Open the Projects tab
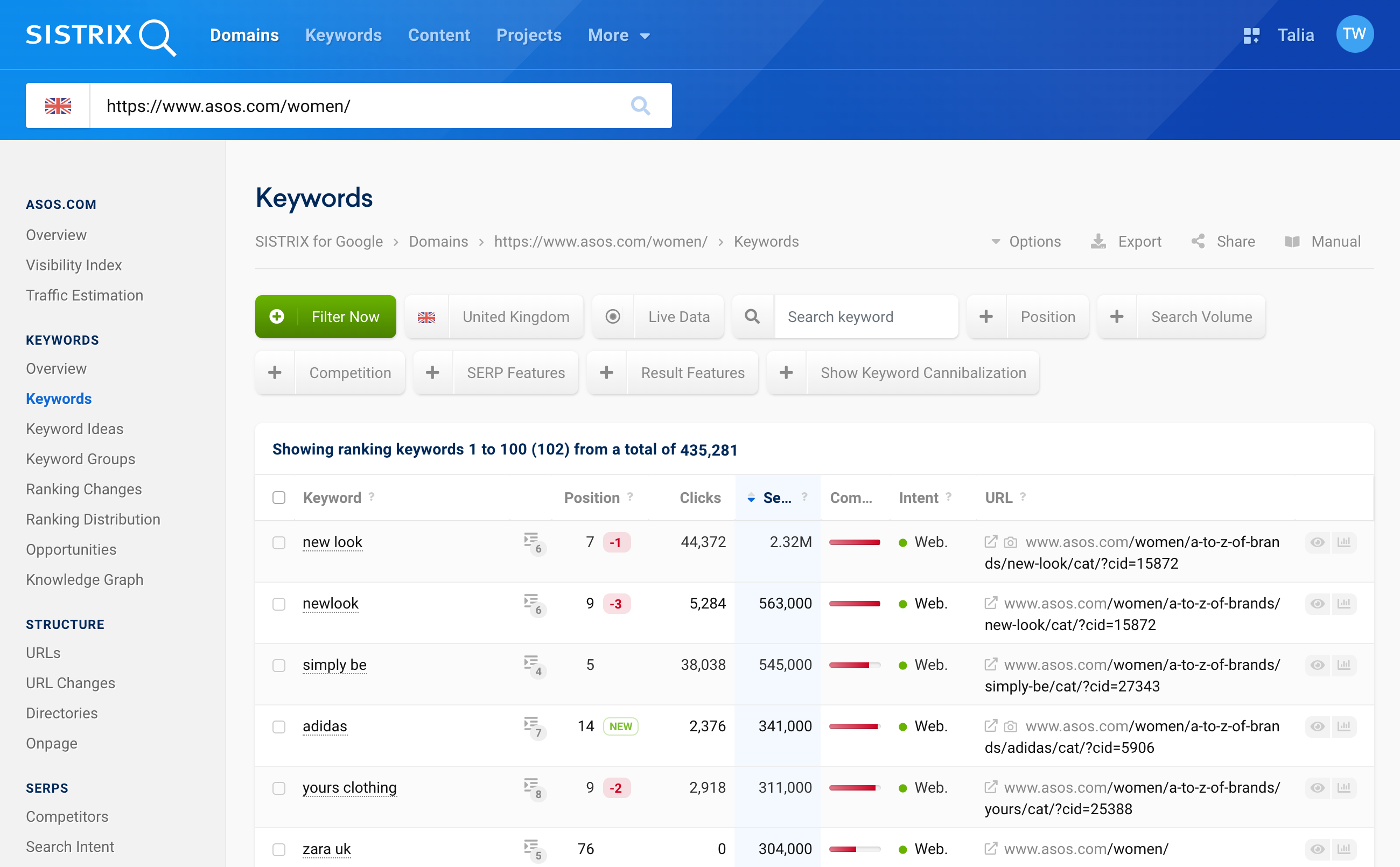Viewport: 1400px width, 867px height. 529,36
